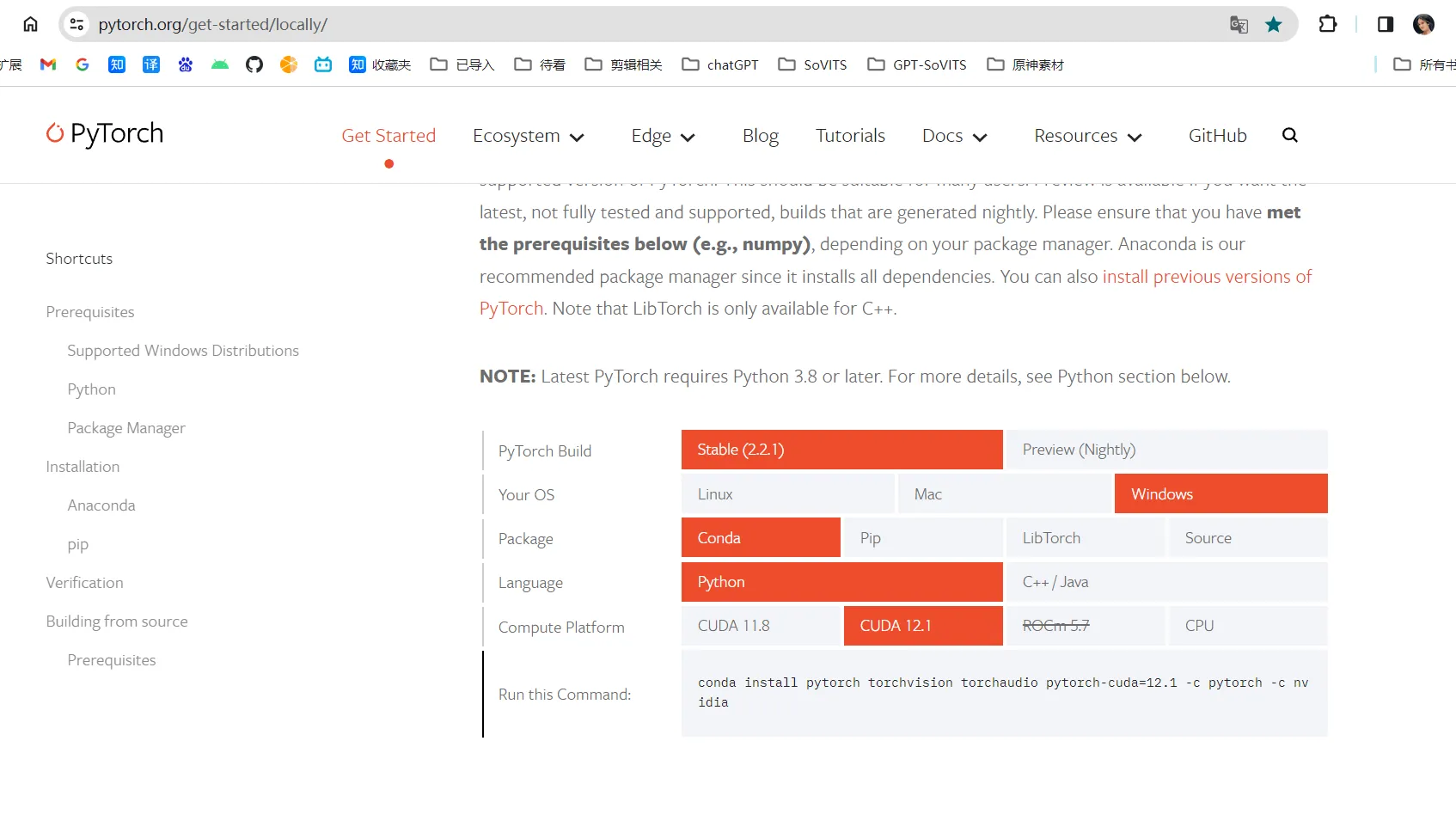Open the GPT-SoVITS bookmark folder
This screenshot has height=839, width=1456.
click(x=917, y=64)
